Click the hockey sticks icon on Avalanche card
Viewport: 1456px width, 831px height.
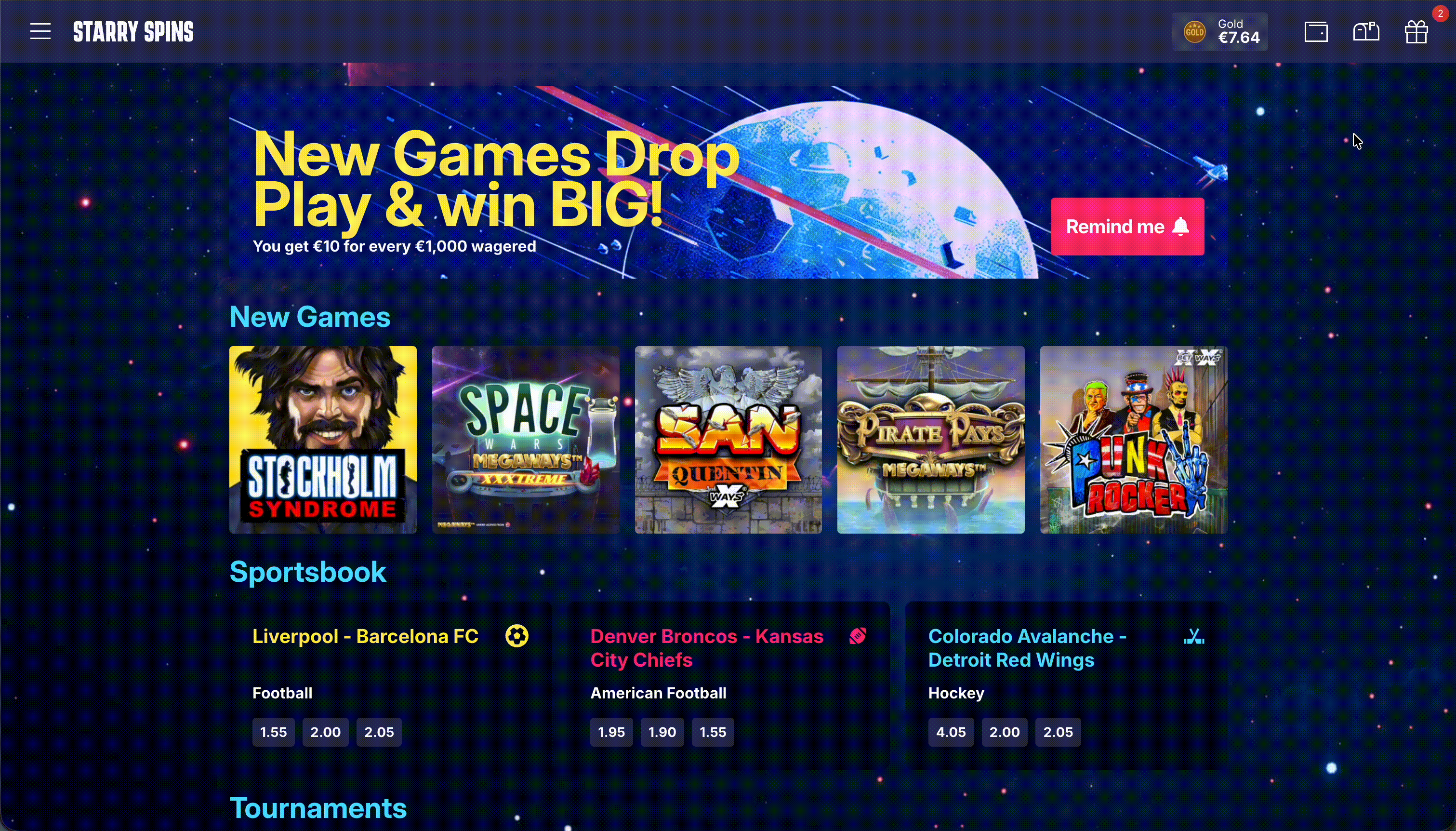[1193, 636]
